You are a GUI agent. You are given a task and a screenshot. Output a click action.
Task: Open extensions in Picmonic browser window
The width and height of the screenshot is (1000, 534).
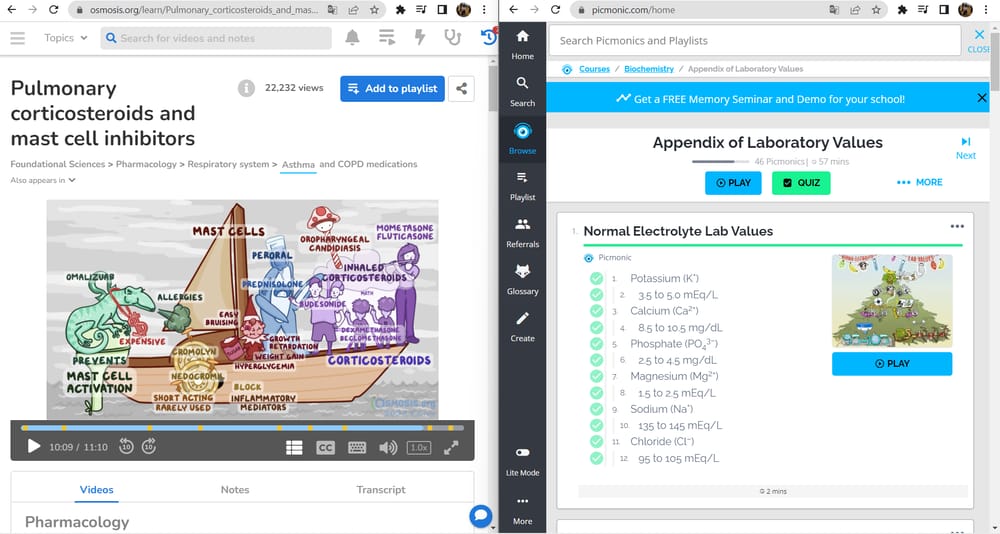point(902,10)
